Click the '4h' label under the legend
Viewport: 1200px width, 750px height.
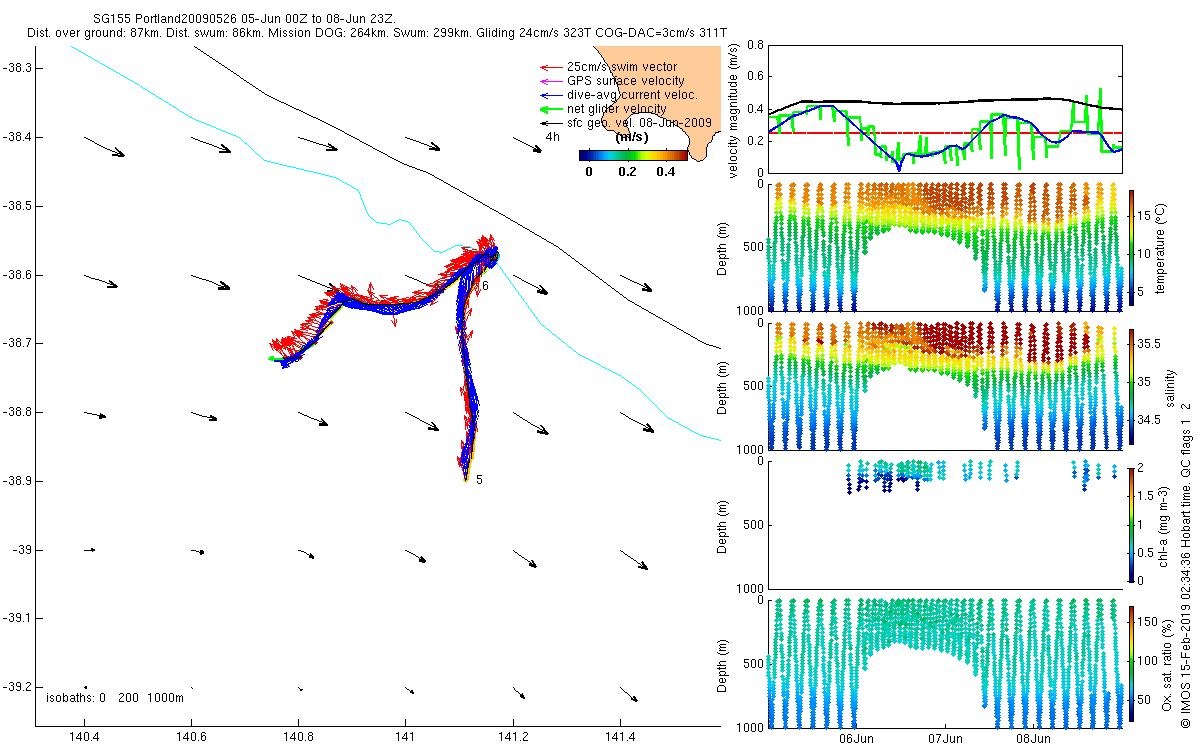[x=552, y=136]
